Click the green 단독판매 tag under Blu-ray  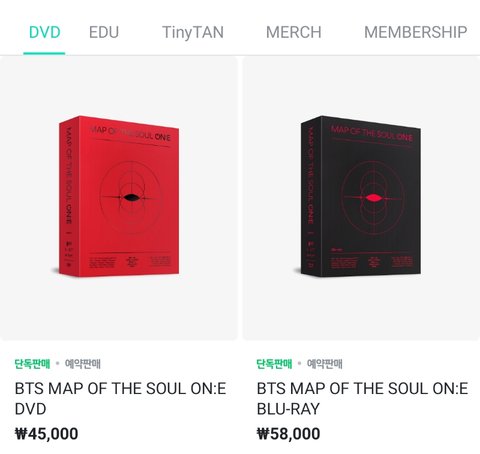click(x=274, y=363)
